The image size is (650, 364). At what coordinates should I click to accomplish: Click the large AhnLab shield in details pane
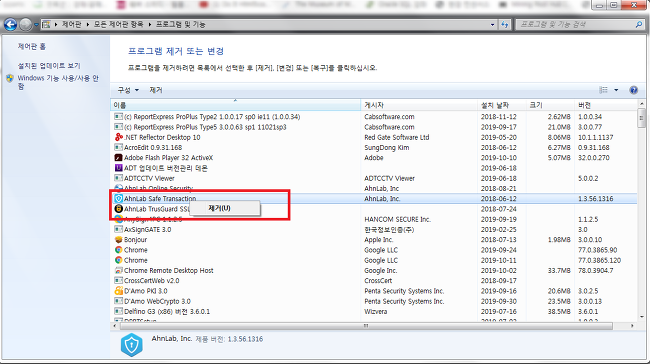coord(132,345)
